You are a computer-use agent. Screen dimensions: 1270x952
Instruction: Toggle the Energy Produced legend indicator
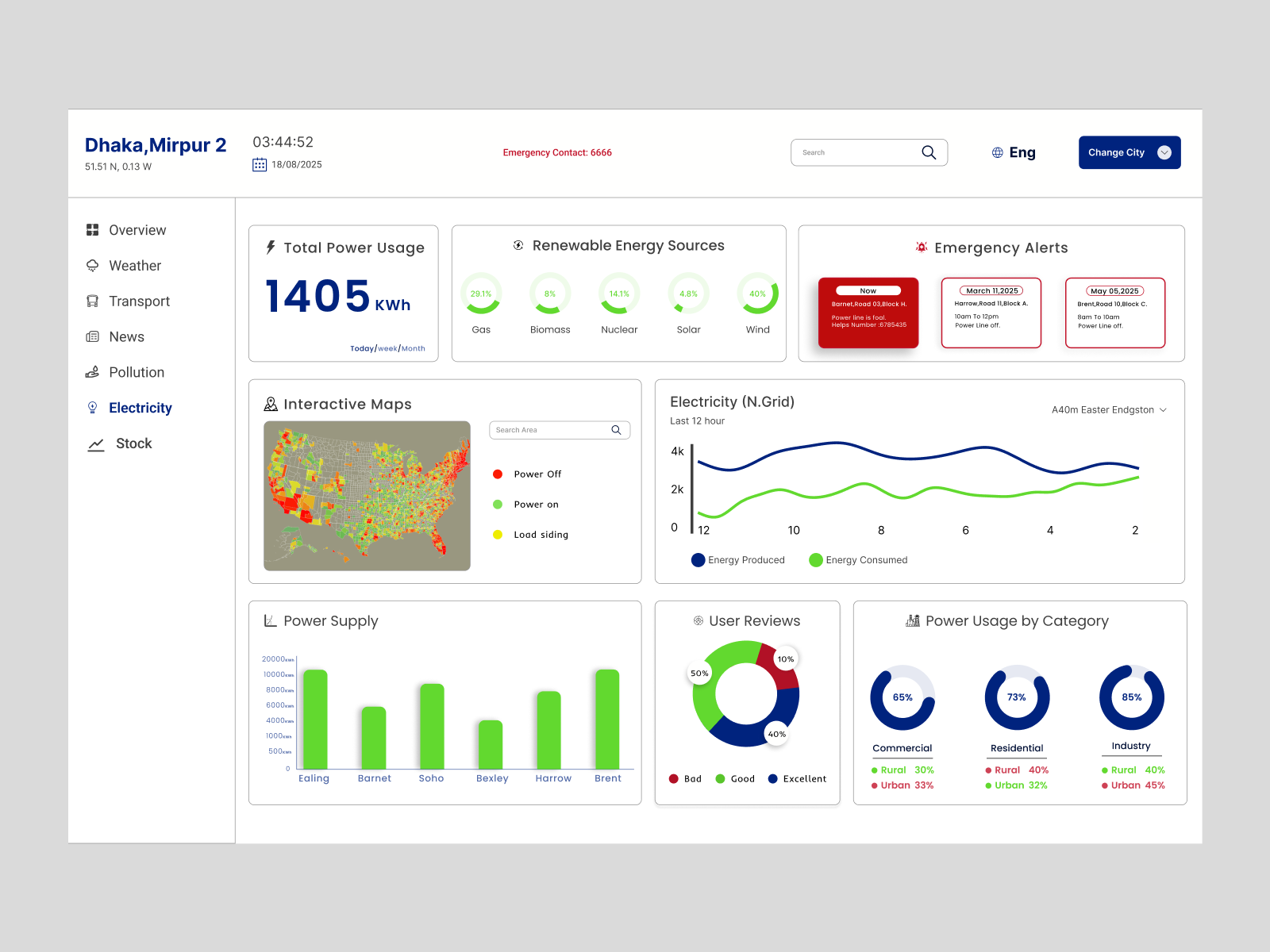click(698, 559)
